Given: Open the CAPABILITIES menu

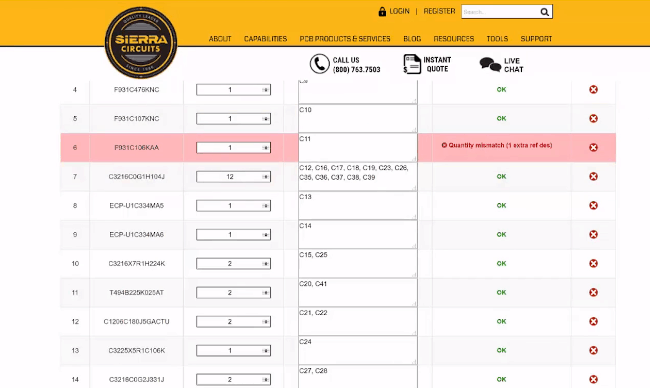Looking at the screenshot, I should tap(265, 39).
